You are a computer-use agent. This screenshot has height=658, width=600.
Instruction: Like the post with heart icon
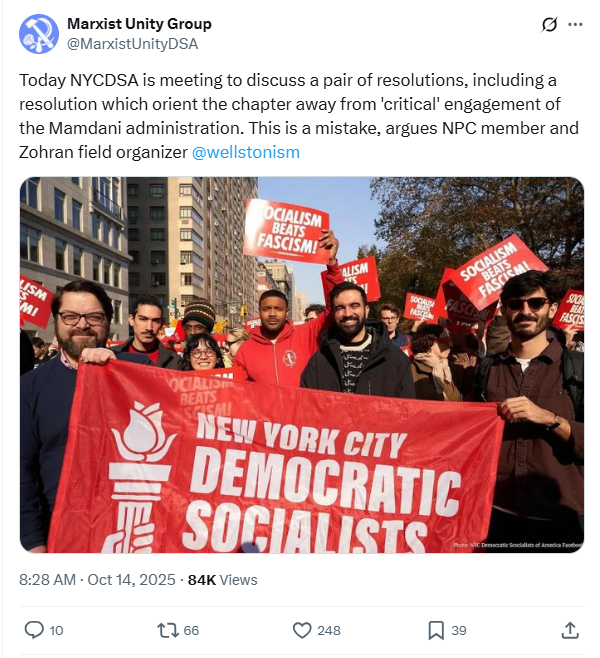tap(302, 630)
